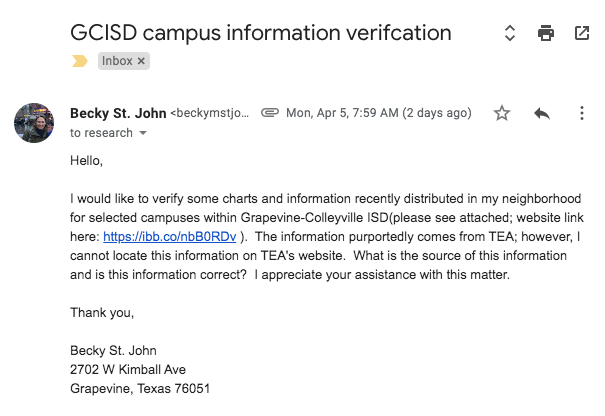Click the truncated sender email address

coord(210,113)
